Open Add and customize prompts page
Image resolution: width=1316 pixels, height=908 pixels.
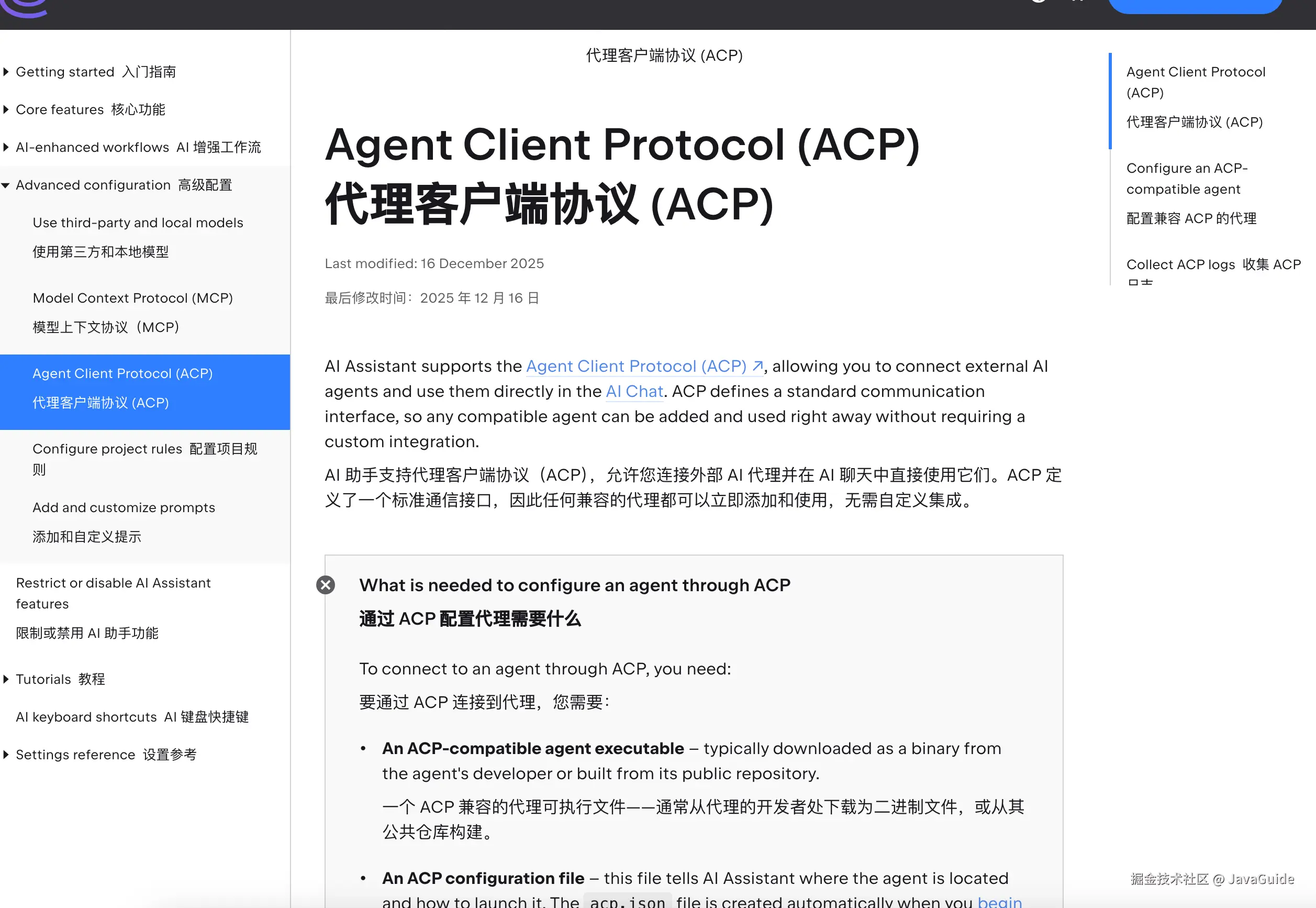124,507
